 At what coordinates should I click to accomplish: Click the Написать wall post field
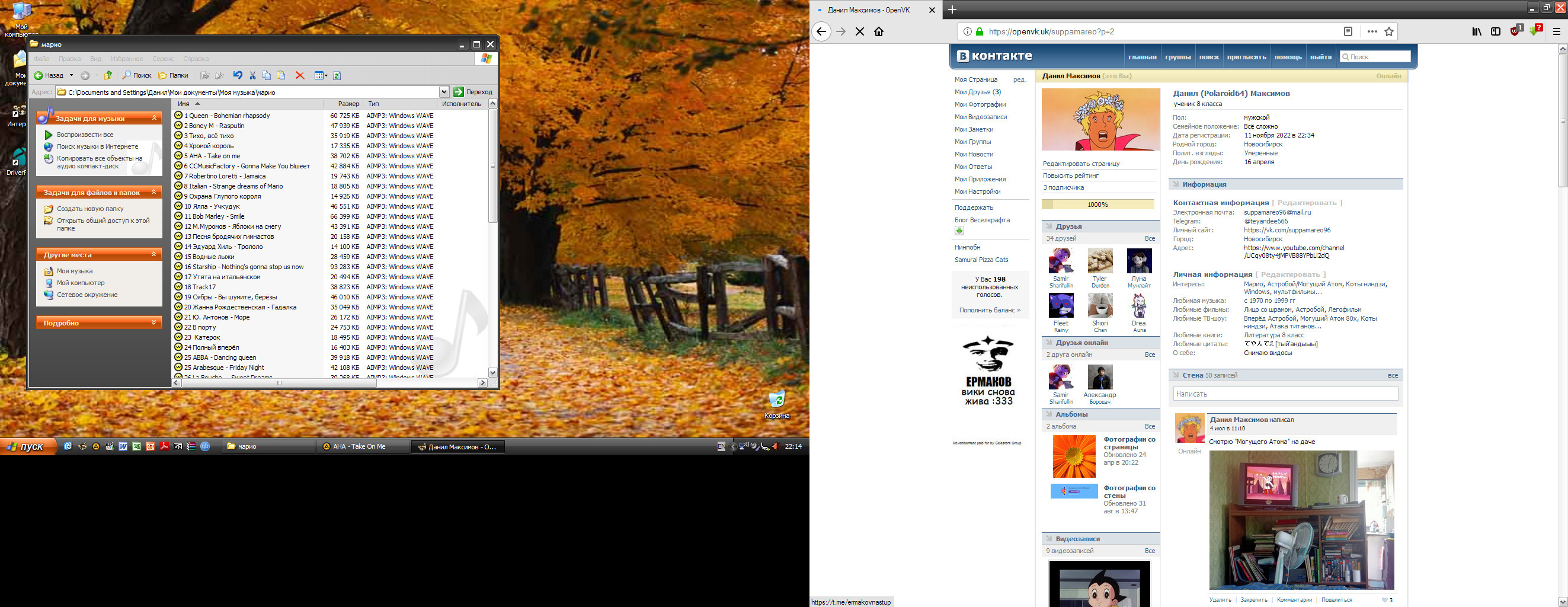pyautogui.click(x=1285, y=394)
